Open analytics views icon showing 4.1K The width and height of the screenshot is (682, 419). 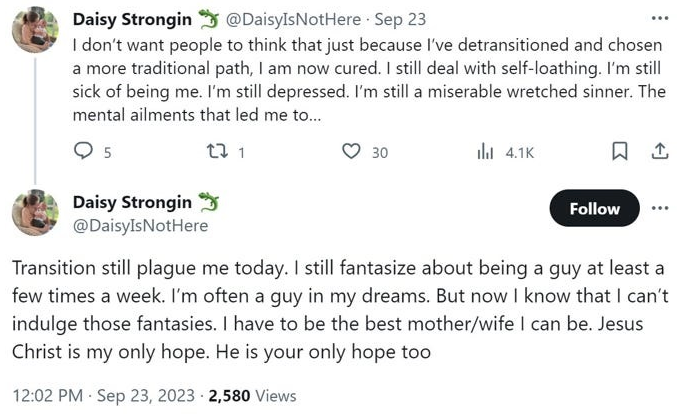point(485,152)
